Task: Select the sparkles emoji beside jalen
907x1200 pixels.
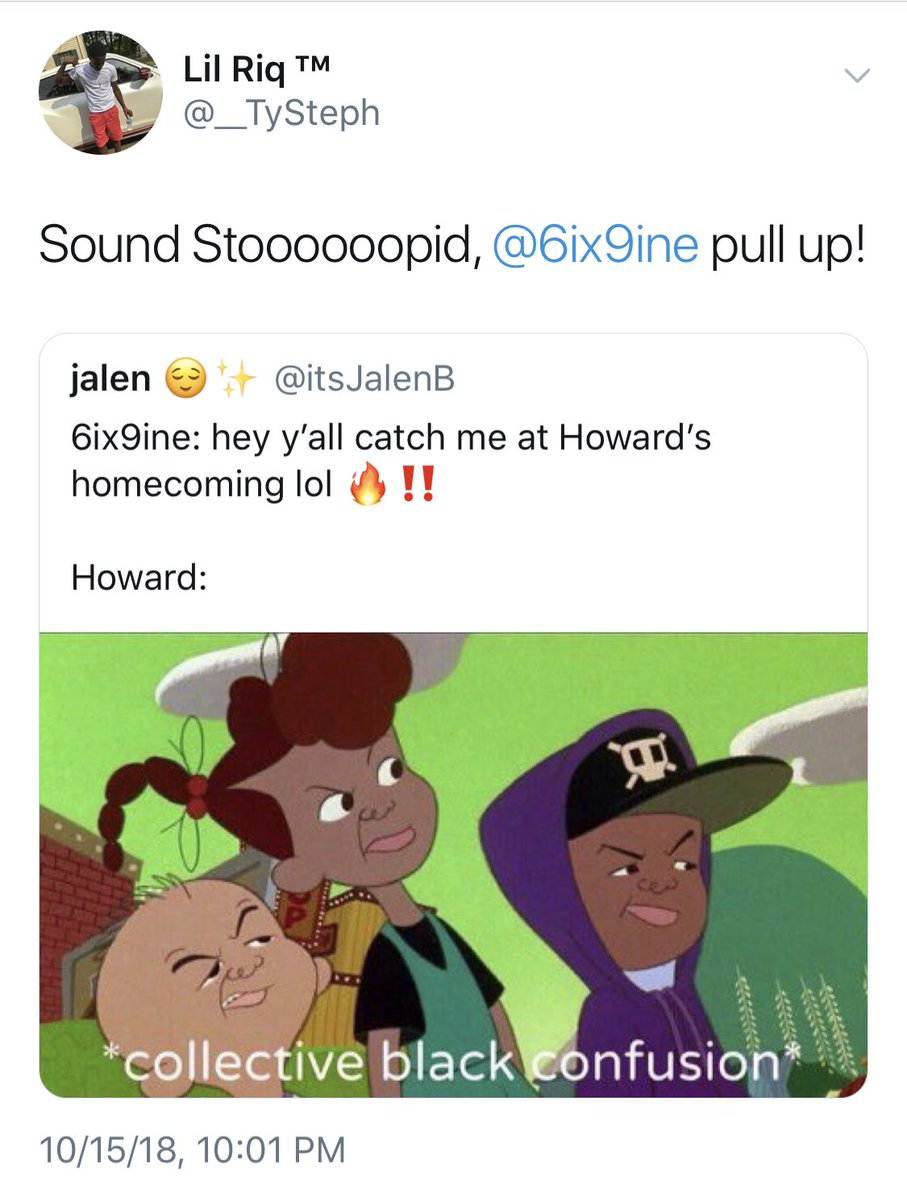Action: [238, 380]
